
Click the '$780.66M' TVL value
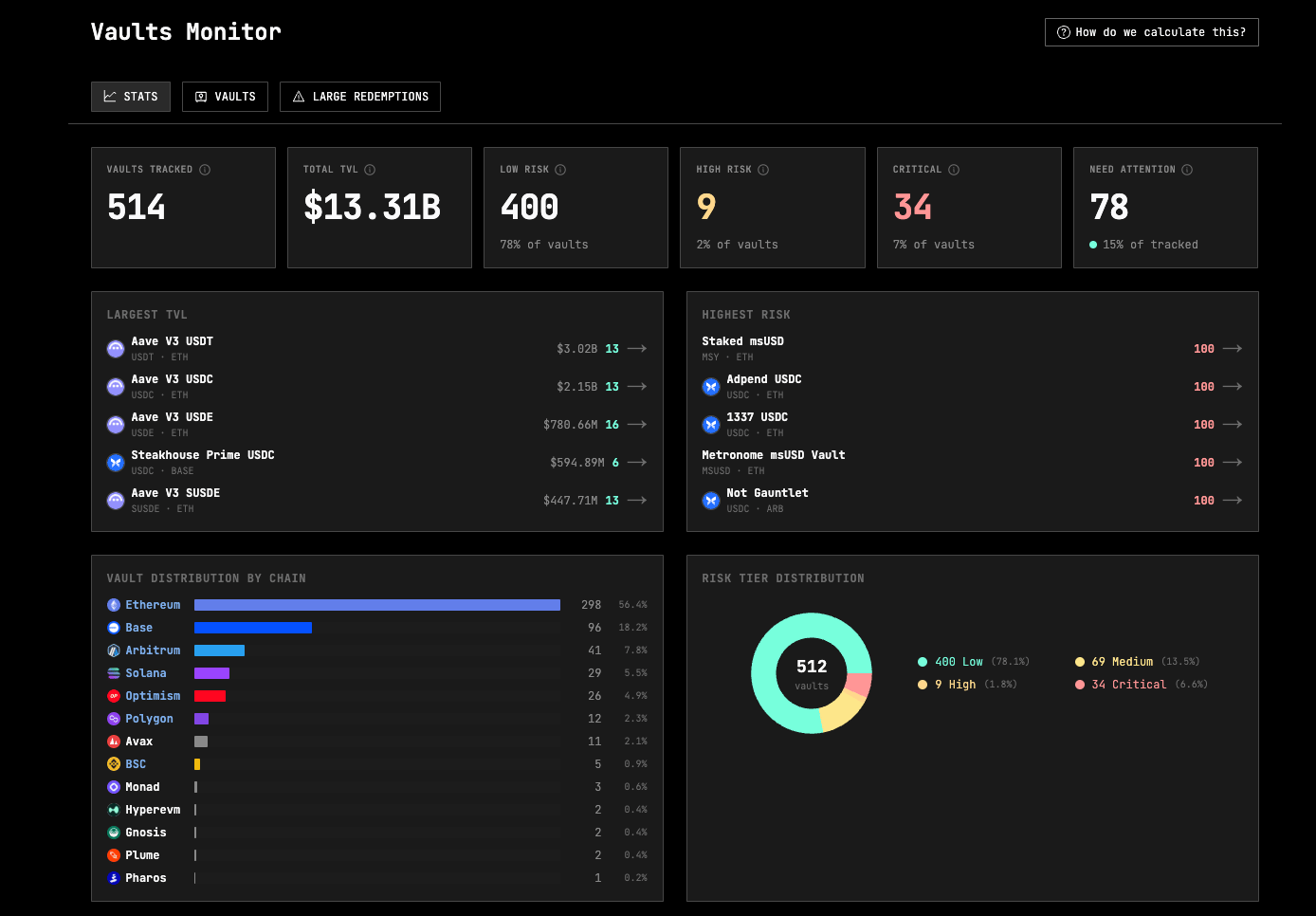tap(571, 425)
